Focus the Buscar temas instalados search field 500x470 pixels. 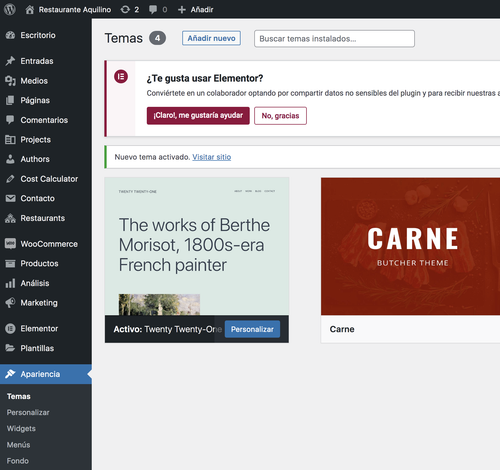pos(334,39)
